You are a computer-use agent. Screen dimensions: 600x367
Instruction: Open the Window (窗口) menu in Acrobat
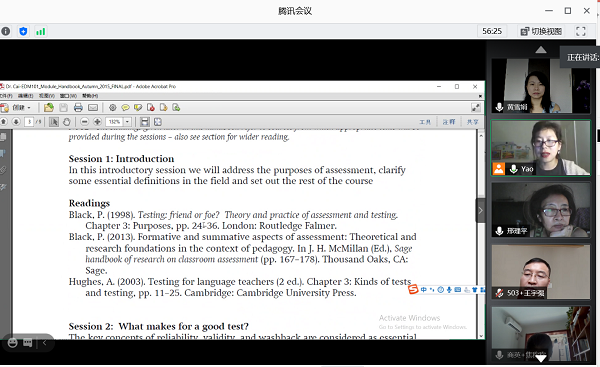68,96
